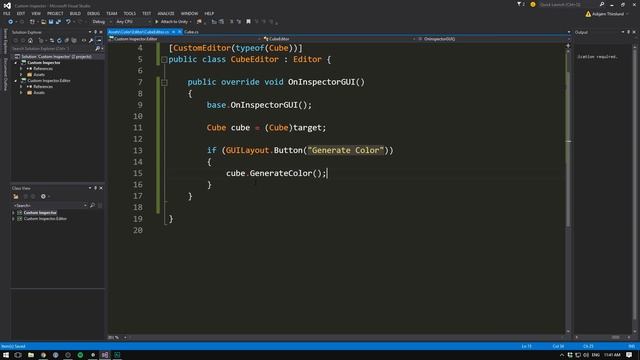
Task: Open the HELP menu
Action: (x=209, y=13)
